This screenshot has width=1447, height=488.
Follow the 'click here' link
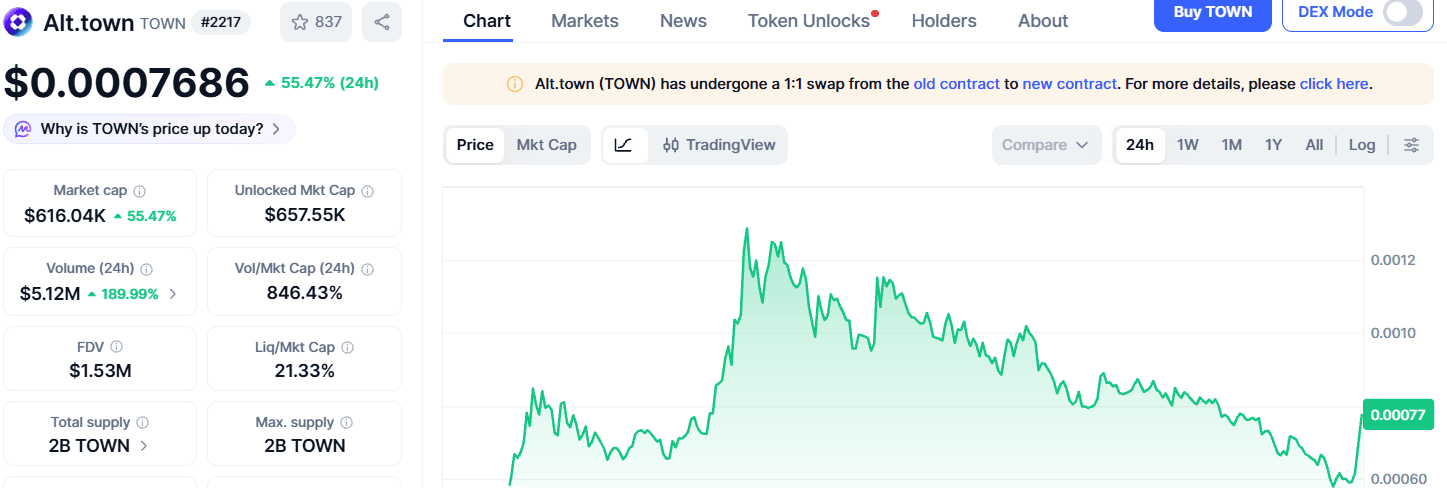1334,84
